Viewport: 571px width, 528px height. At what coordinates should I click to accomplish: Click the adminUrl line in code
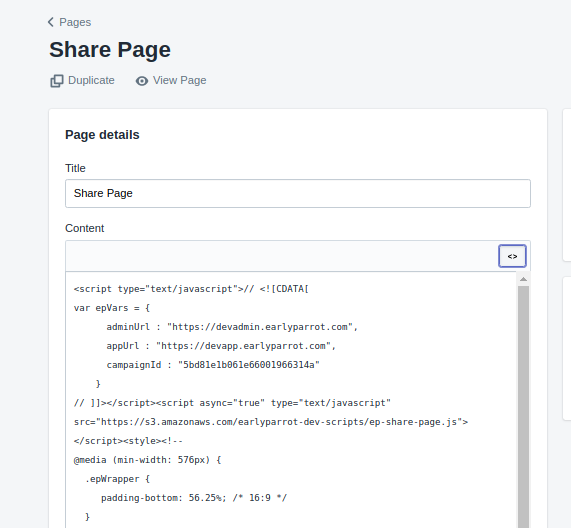(232, 327)
